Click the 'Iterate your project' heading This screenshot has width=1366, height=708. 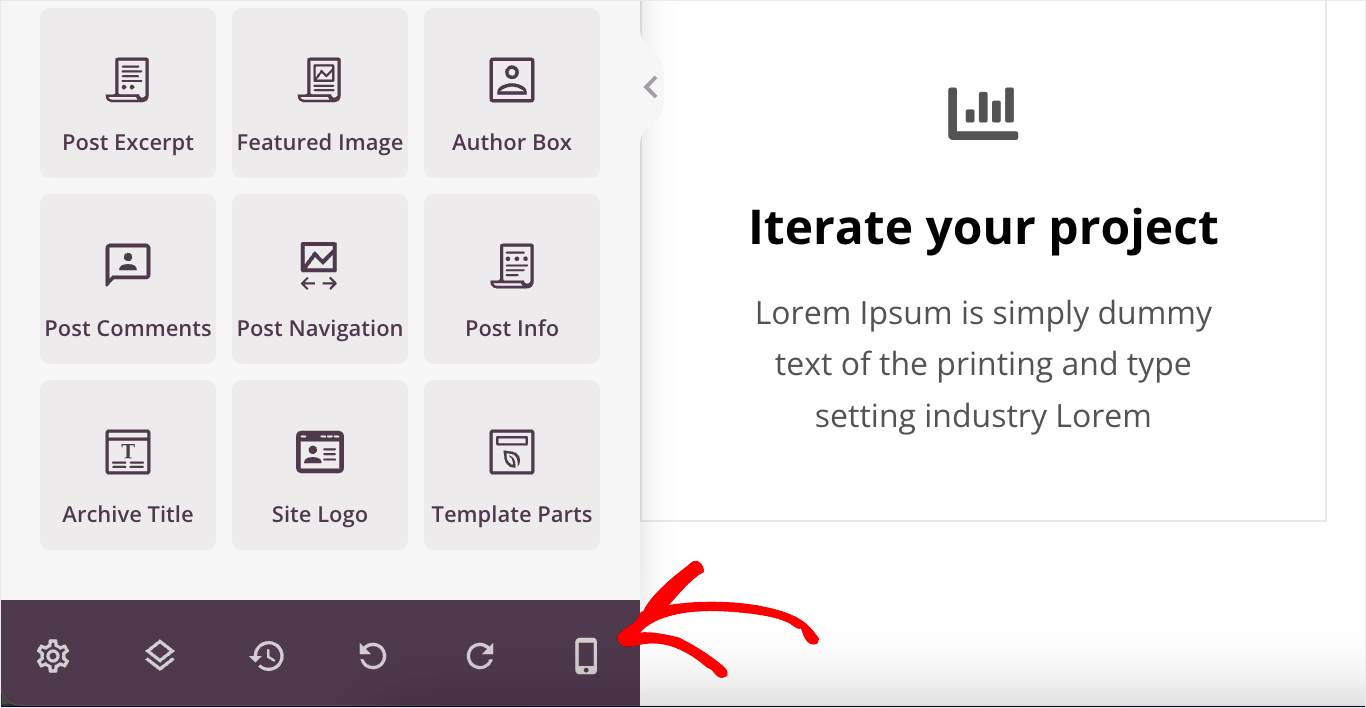tap(983, 227)
